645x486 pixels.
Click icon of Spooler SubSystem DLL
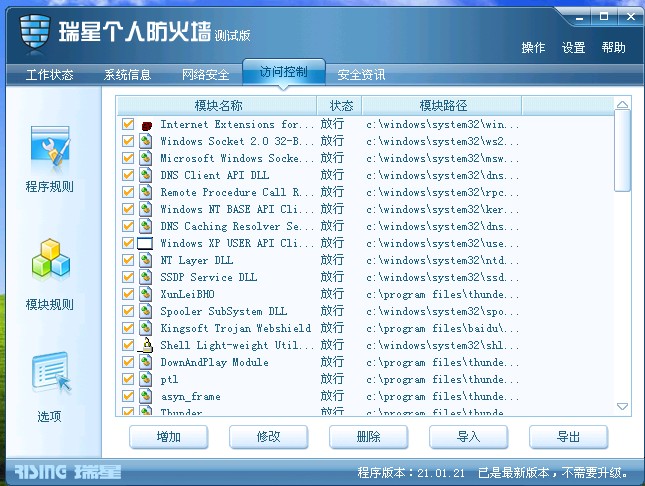[145, 311]
